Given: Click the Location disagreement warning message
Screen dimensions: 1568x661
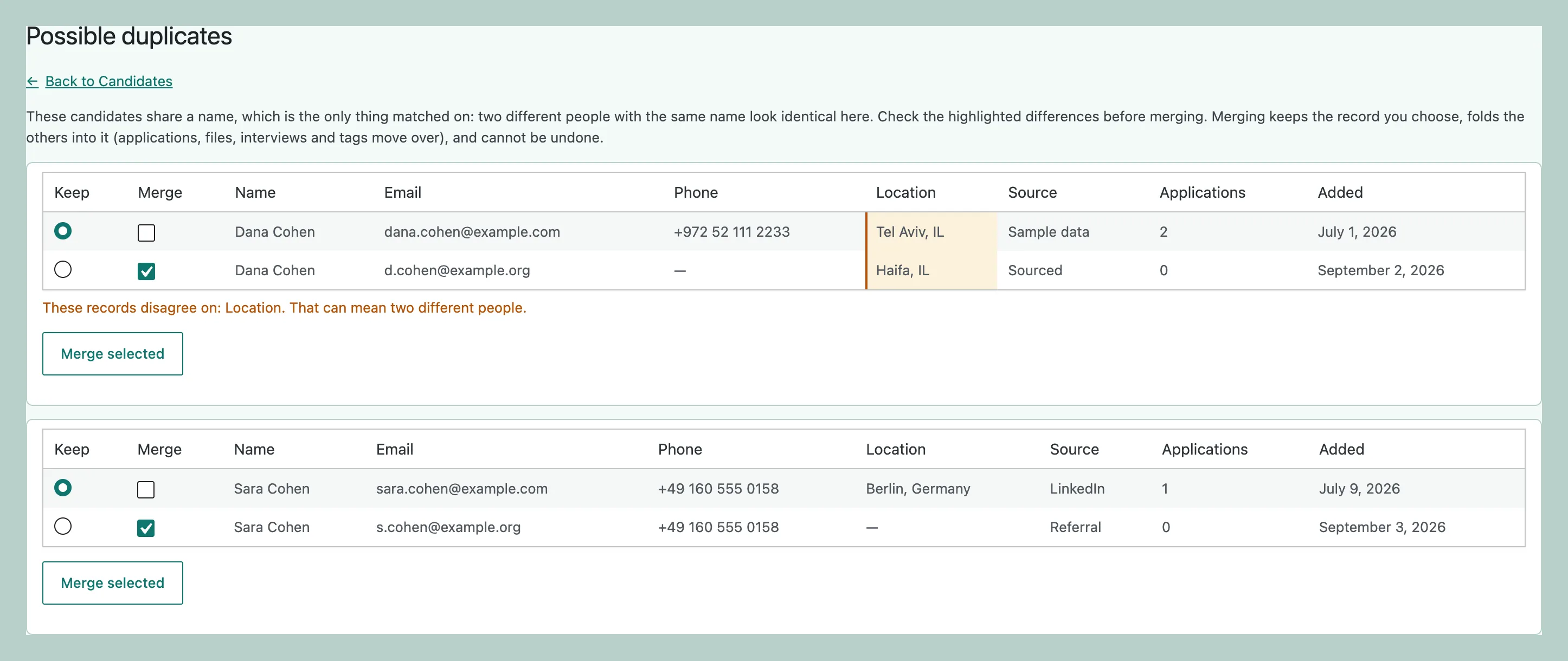Looking at the screenshot, I should (x=284, y=308).
